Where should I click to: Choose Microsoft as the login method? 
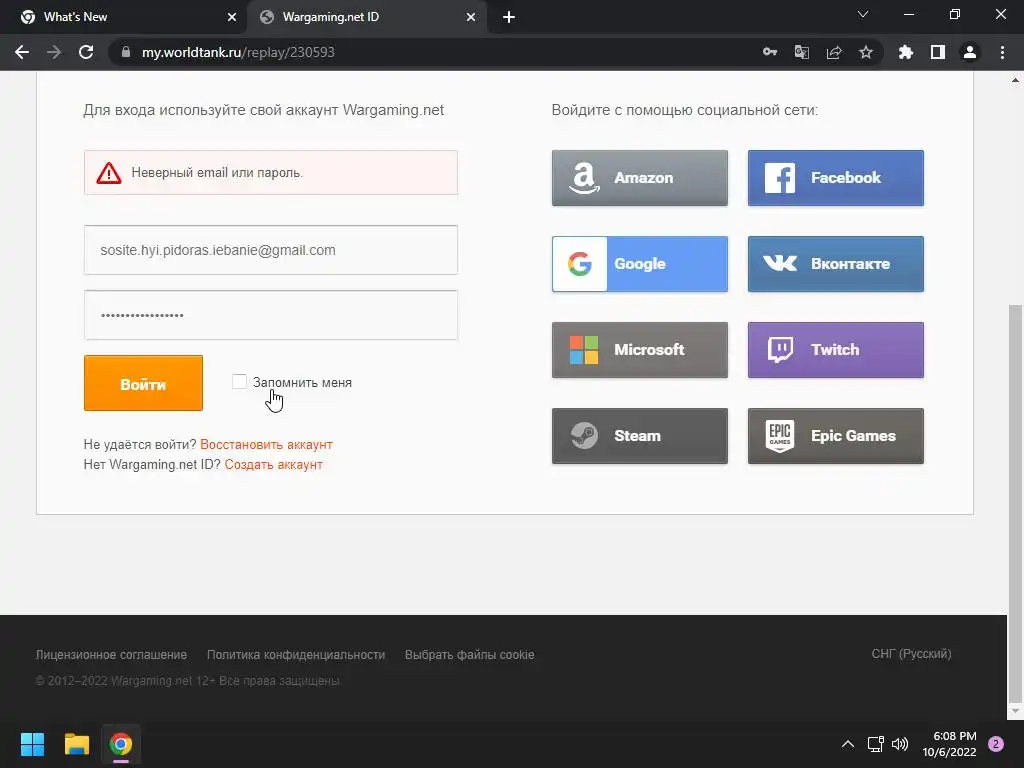point(639,350)
